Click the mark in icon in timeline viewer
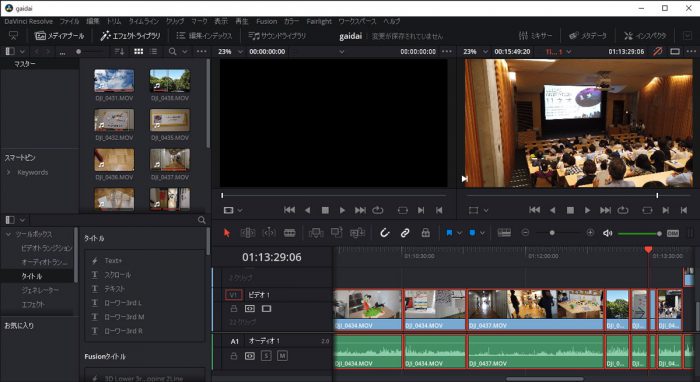Screen dimensions: 700x382 [x=666, y=210]
